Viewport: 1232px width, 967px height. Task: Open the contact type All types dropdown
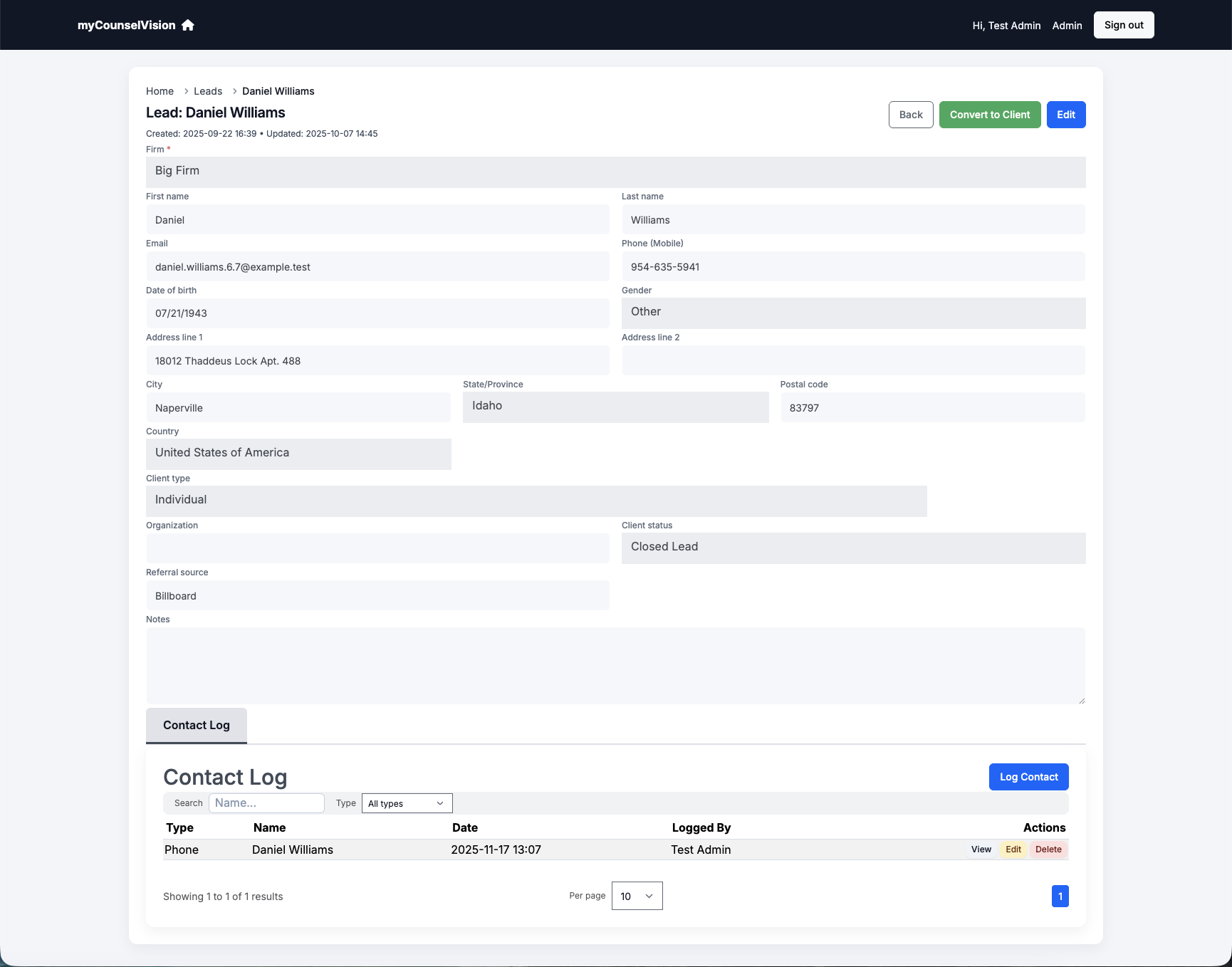406,803
